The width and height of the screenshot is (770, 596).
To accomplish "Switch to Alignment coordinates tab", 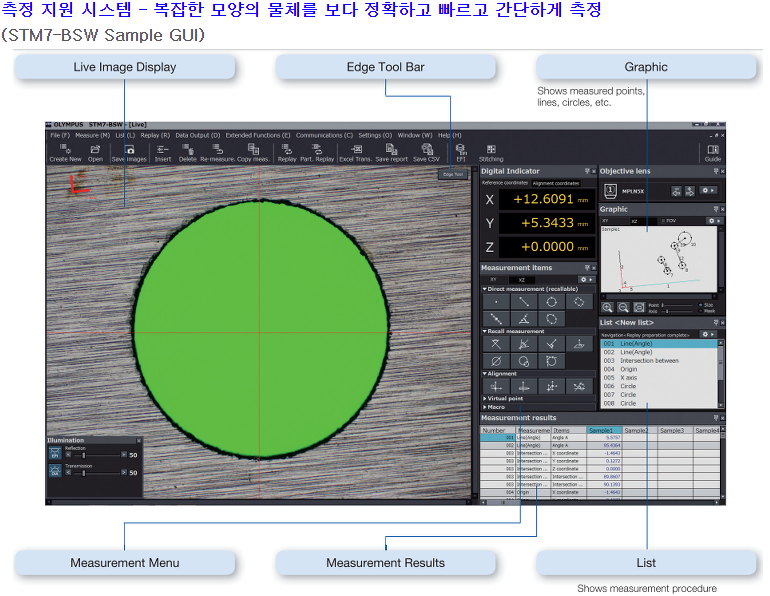I will [555, 184].
